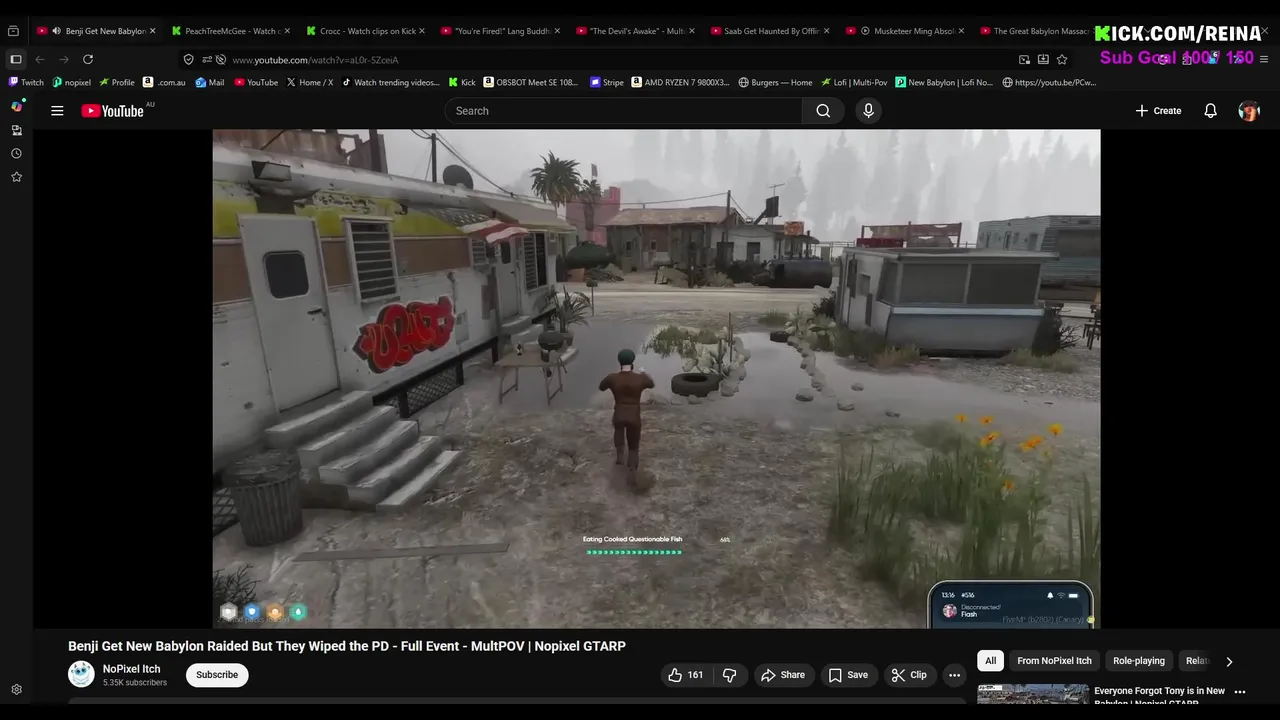This screenshot has height=720, width=1280.
Task: Open the Lofi | Multi-Pov bookmark
Action: pyautogui.click(x=854, y=82)
